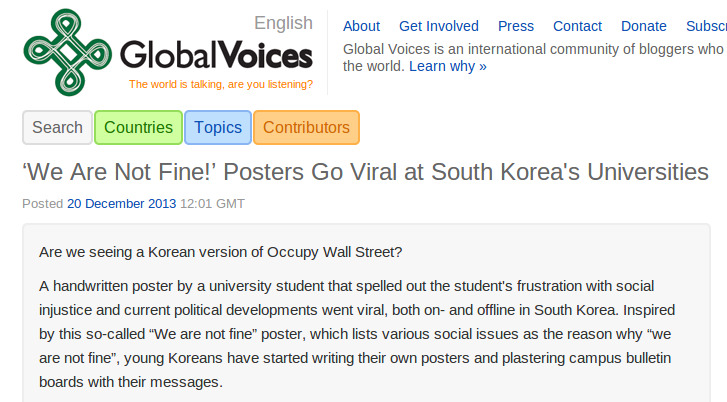The image size is (727, 402).
Task: Click the GlobalVoices wordmark text
Action: [x=217, y=55]
